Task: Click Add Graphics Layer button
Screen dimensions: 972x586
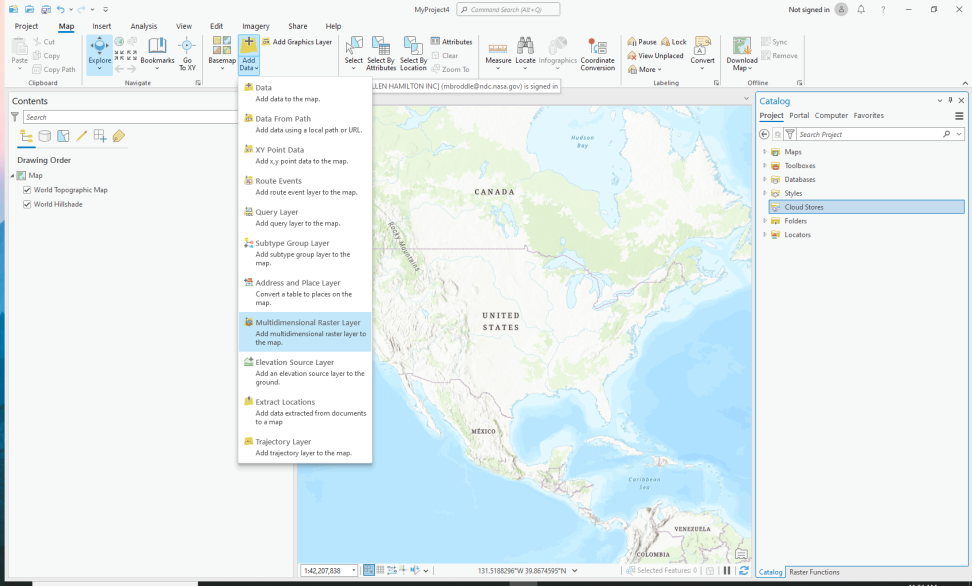Action: (x=297, y=42)
